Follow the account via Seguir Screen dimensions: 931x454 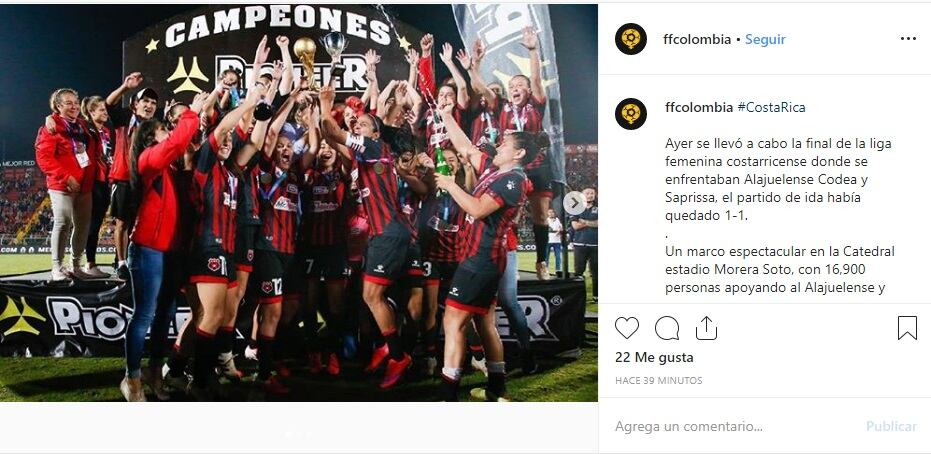tap(765, 39)
